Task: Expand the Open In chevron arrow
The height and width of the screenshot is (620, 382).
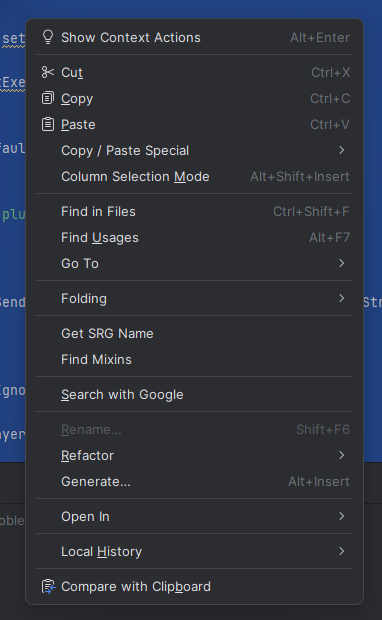Action: [x=342, y=516]
